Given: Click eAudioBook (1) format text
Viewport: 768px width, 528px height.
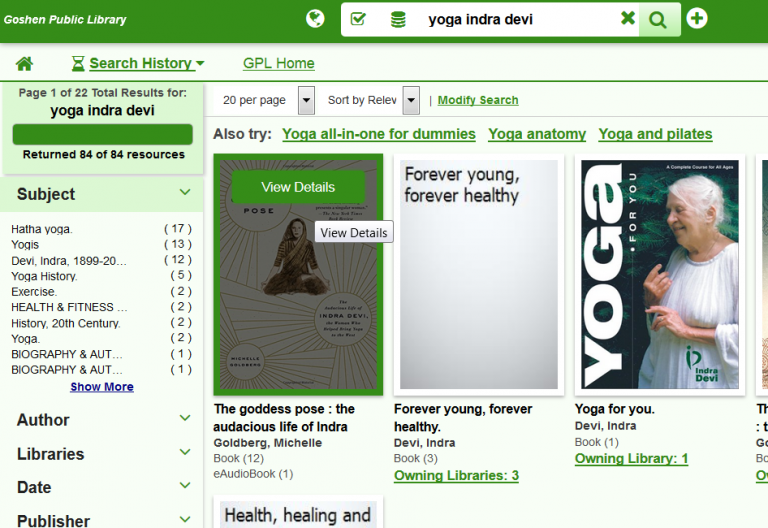Looking at the screenshot, I should point(253,474).
